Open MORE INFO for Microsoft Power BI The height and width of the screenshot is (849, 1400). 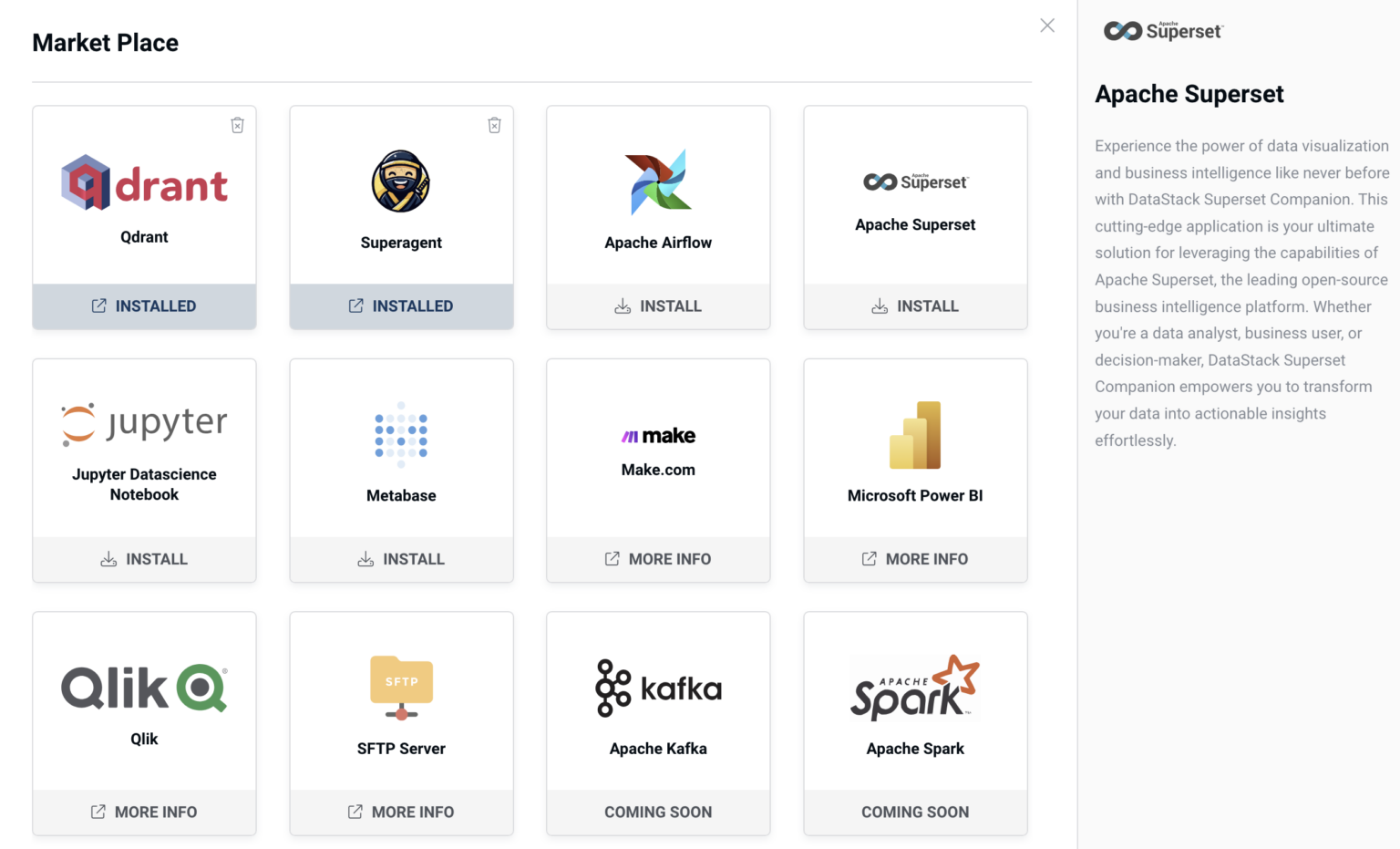click(x=915, y=558)
